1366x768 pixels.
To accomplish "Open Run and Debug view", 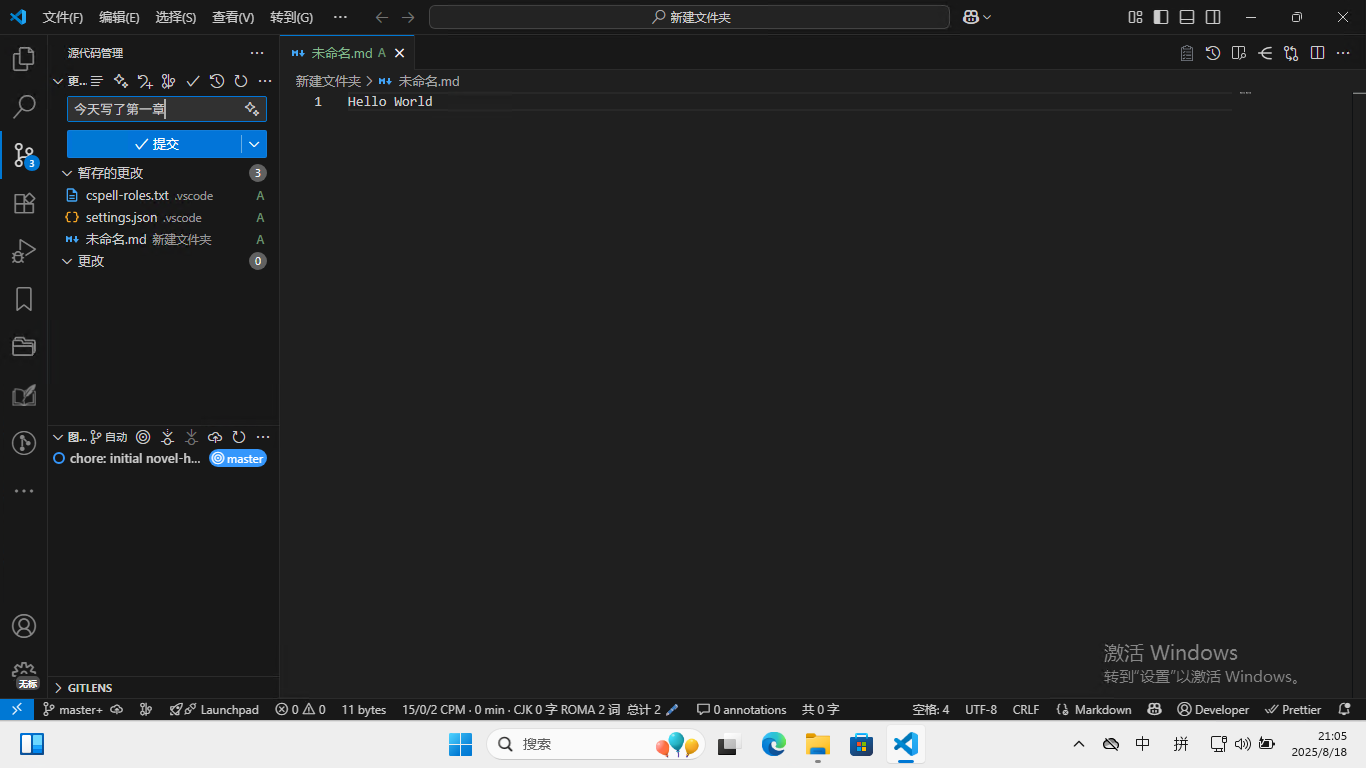I will (24, 251).
